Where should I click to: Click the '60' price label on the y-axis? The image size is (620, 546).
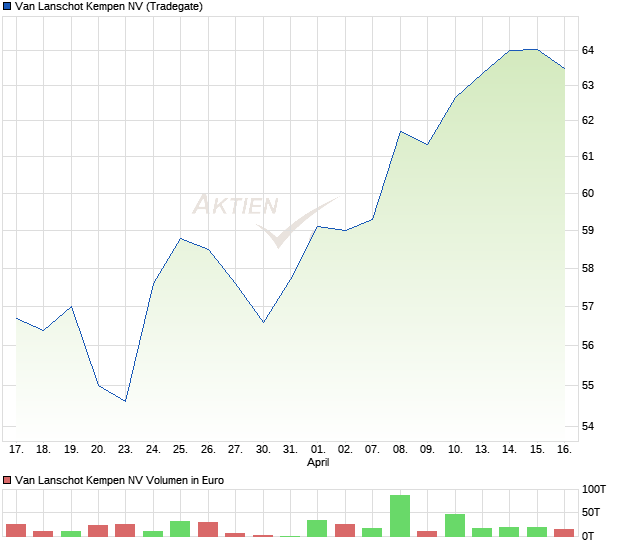tap(588, 193)
